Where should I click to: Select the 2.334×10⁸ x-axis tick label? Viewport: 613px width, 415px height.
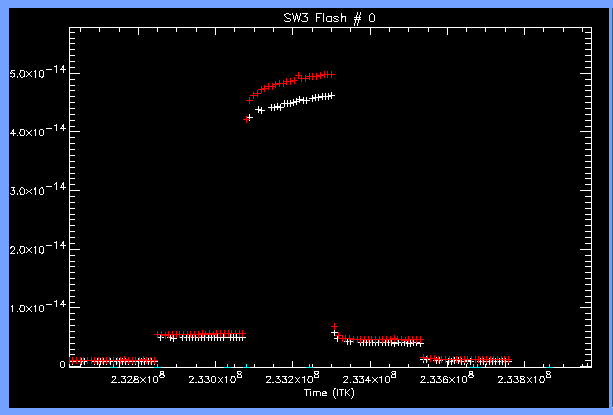point(369,379)
